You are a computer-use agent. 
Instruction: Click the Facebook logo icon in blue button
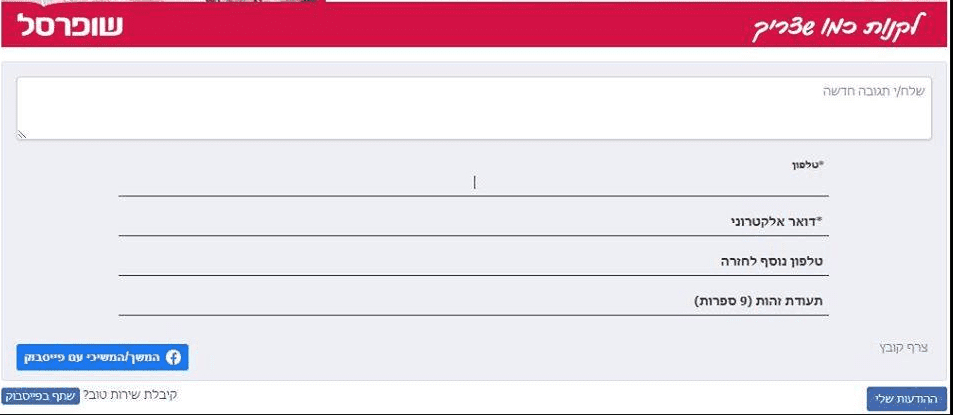point(172,357)
